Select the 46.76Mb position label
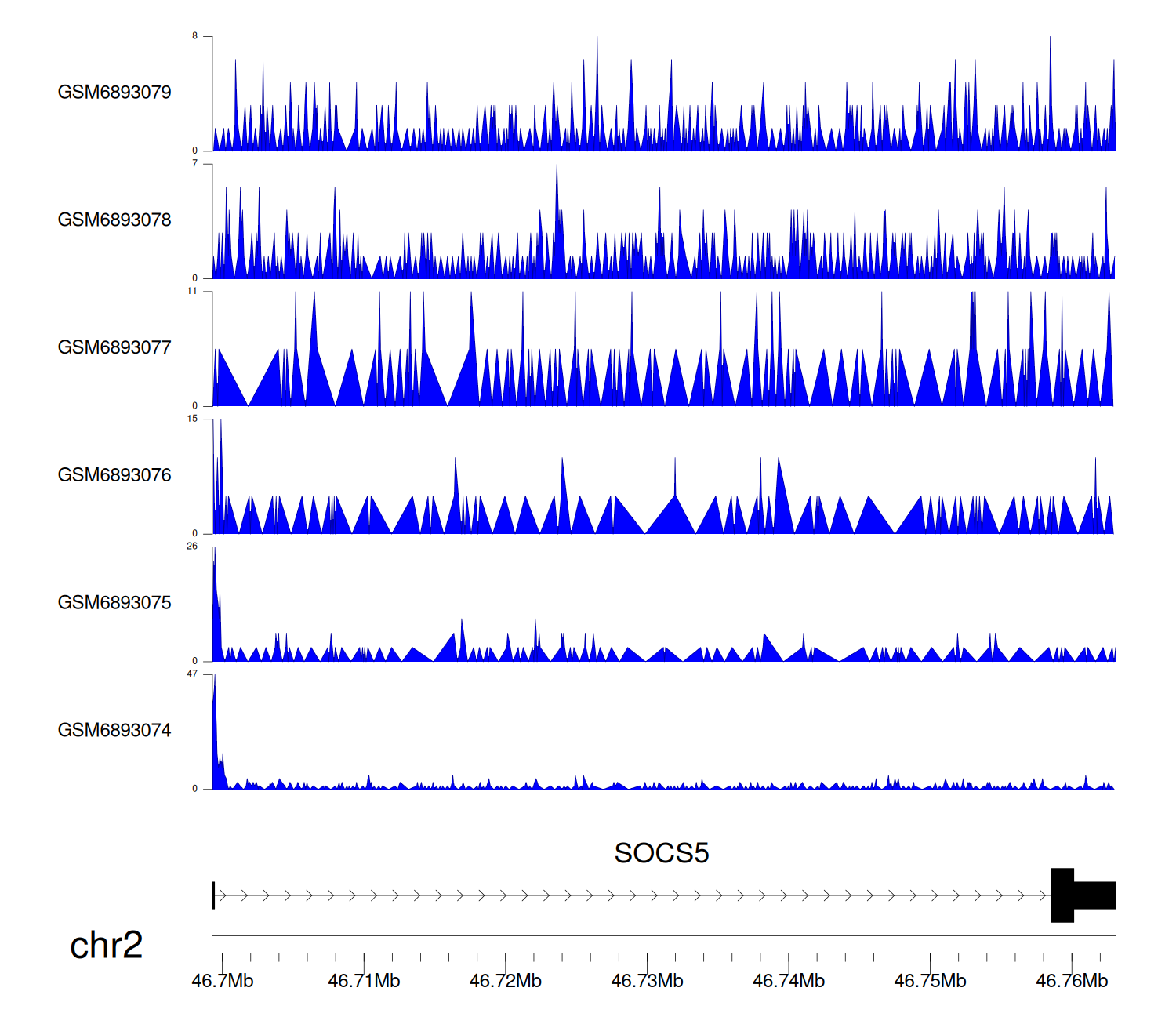The image size is (1176, 1035). (x=1072, y=981)
